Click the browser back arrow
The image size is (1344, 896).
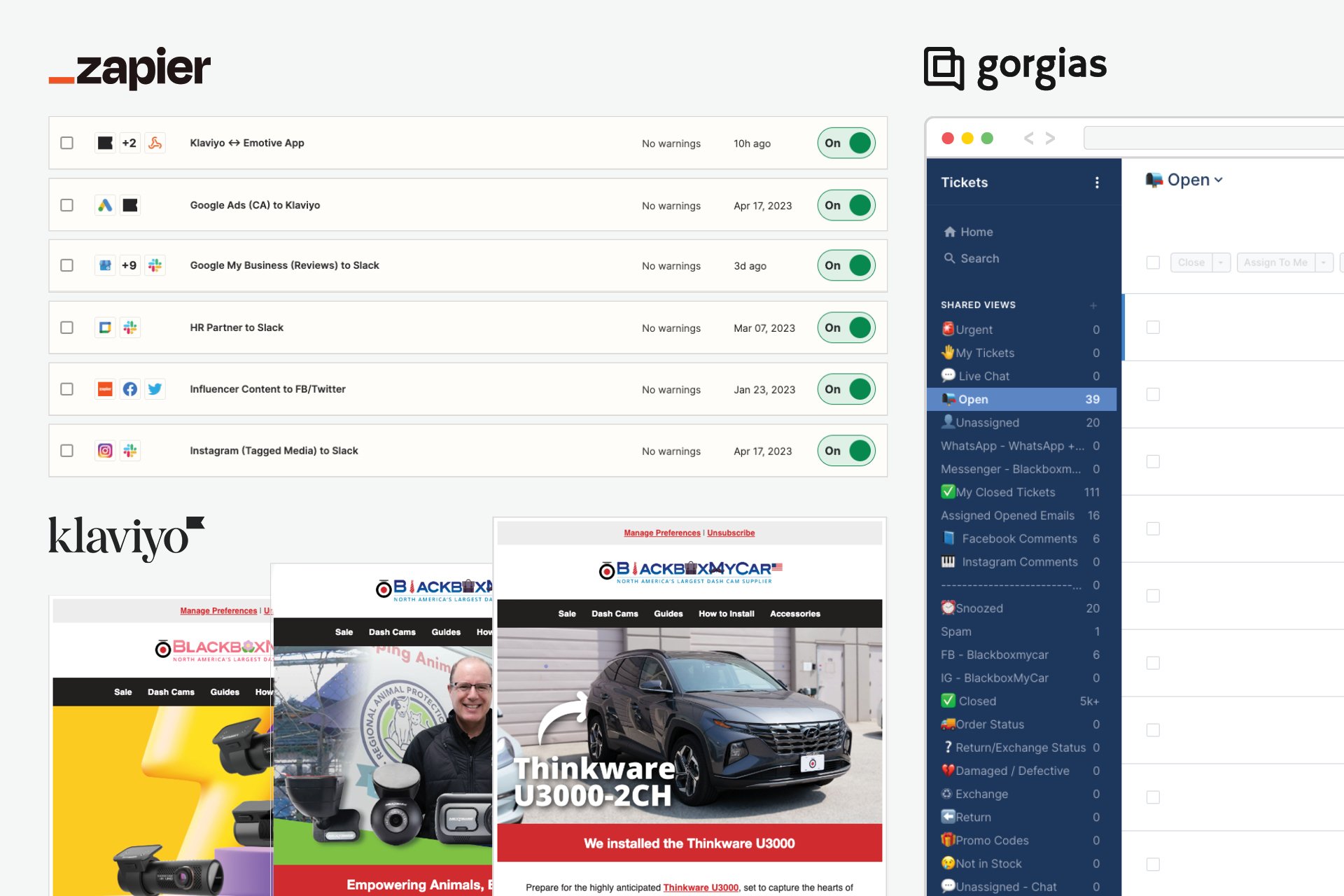1028,138
